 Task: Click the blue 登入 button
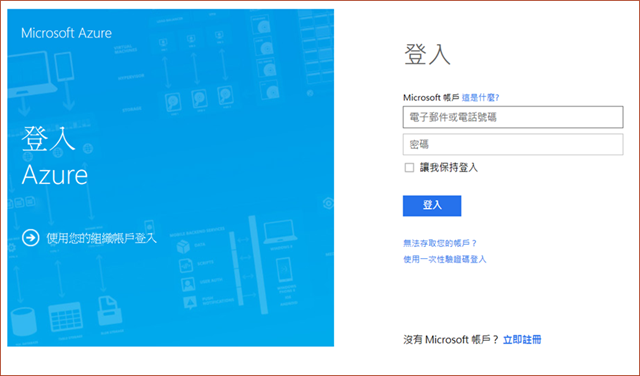432,205
